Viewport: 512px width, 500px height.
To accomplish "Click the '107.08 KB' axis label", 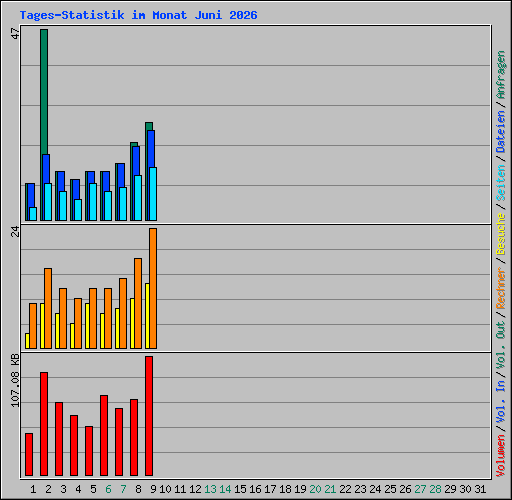I will pyautogui.click(x=15, y=380).
